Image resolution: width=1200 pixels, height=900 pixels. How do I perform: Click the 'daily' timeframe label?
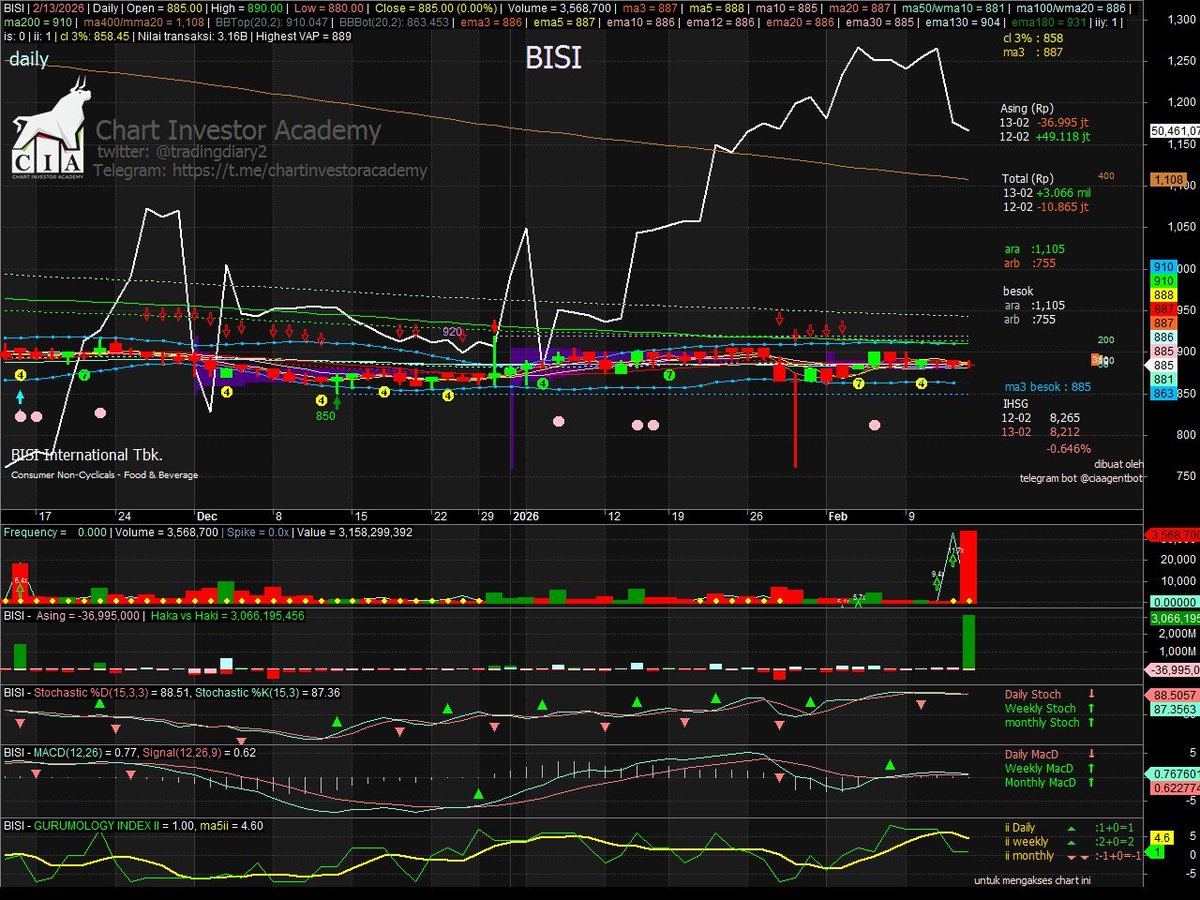29,60
